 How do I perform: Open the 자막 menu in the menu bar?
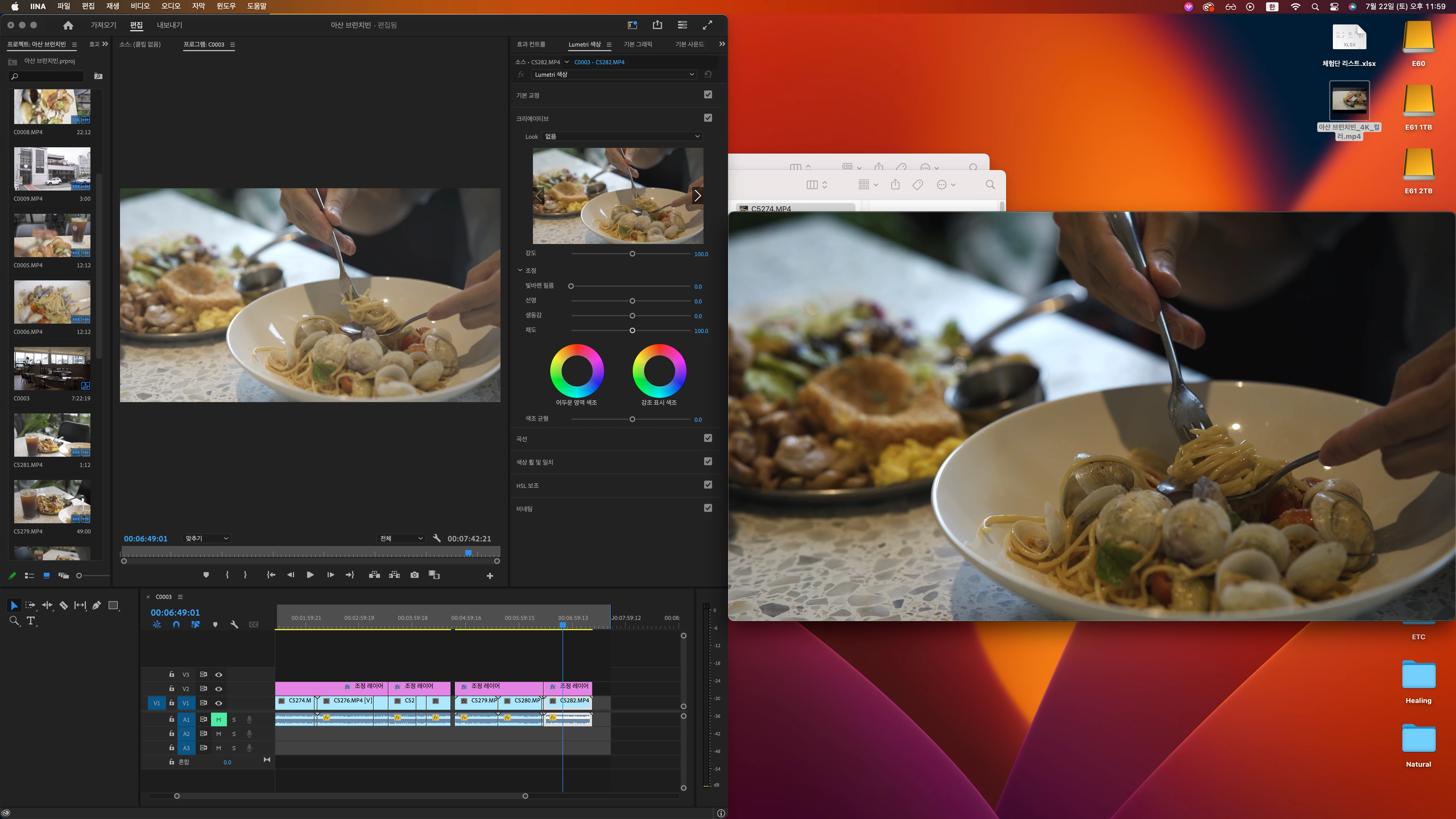198,6
